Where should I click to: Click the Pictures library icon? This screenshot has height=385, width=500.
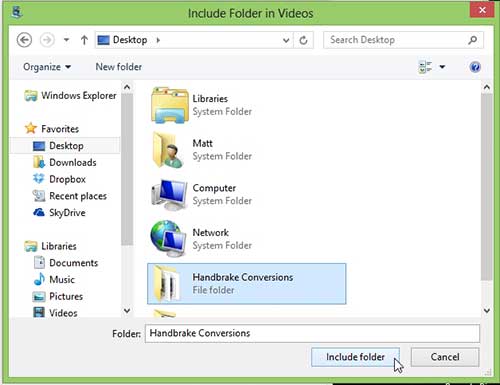click(x=39, y=296)
